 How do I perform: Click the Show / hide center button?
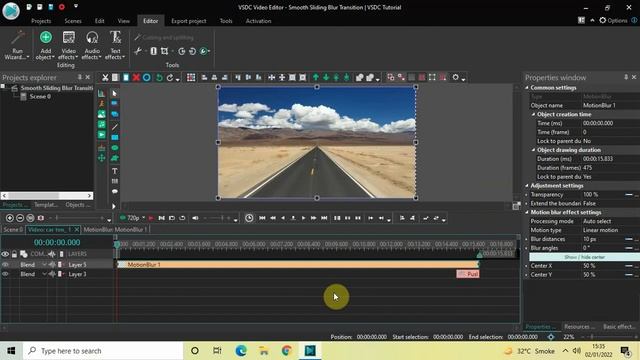584,257
